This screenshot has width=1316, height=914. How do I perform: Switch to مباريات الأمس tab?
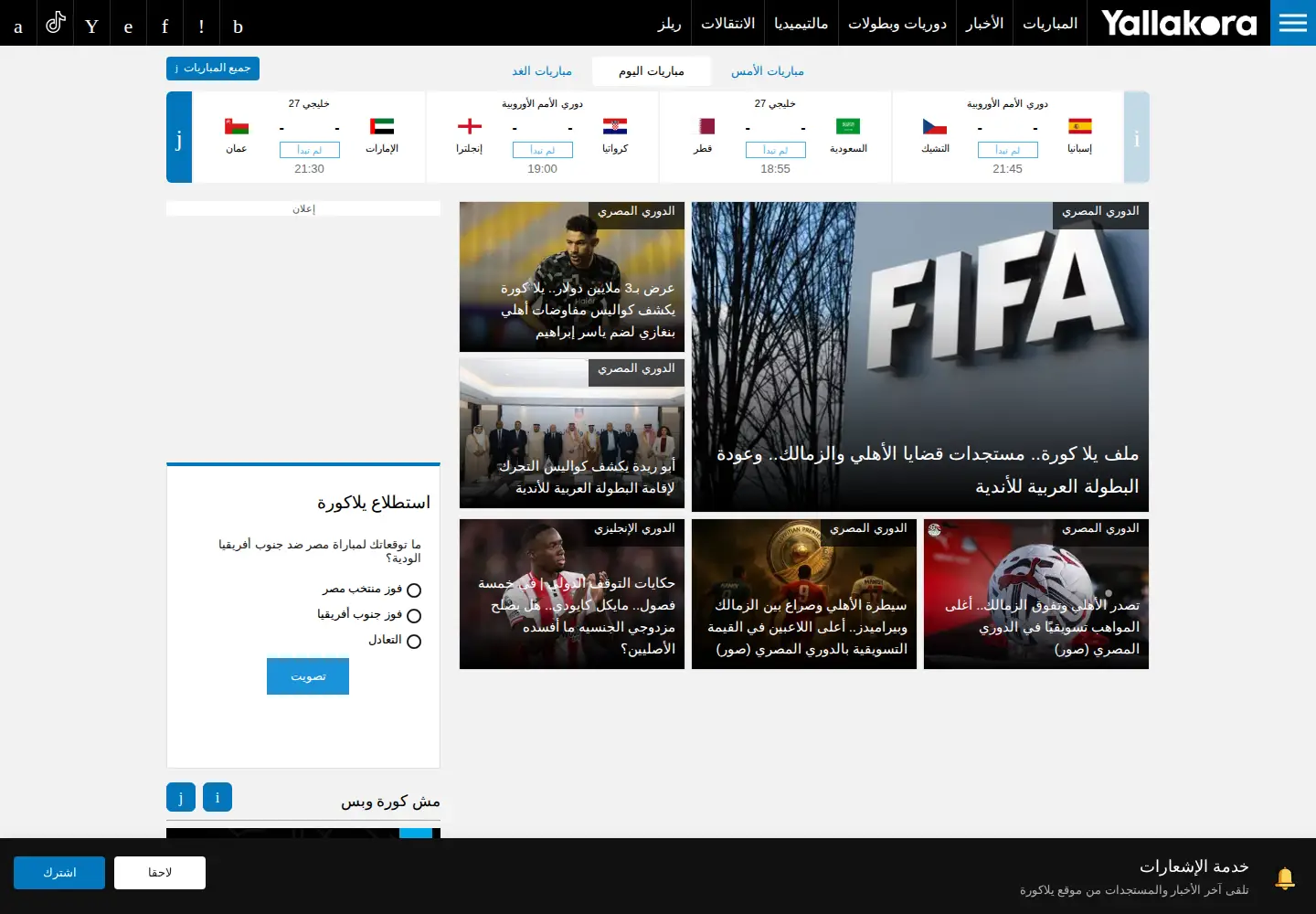(768, 71)
